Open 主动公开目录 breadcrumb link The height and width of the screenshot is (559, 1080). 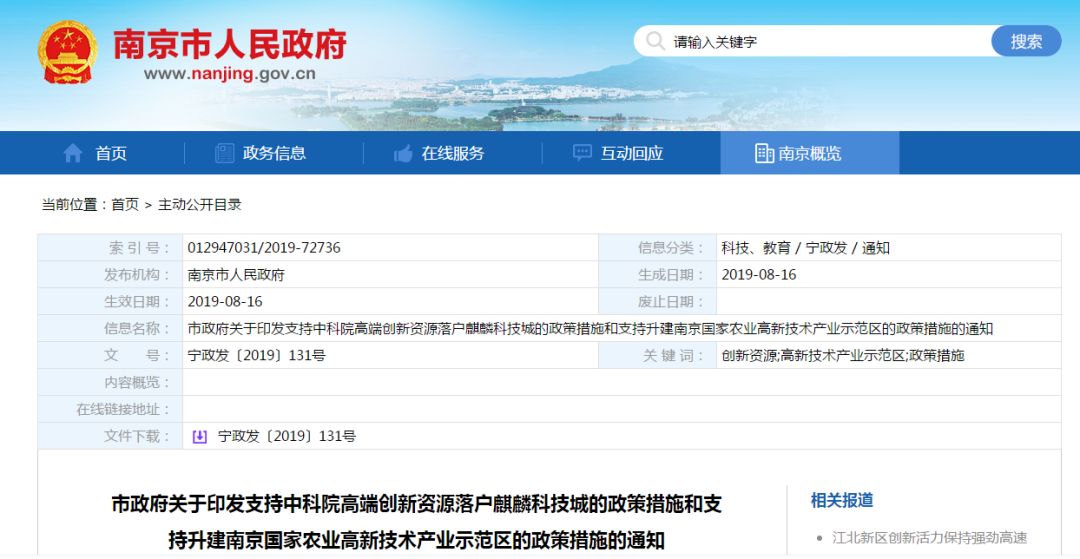(200, 204)
